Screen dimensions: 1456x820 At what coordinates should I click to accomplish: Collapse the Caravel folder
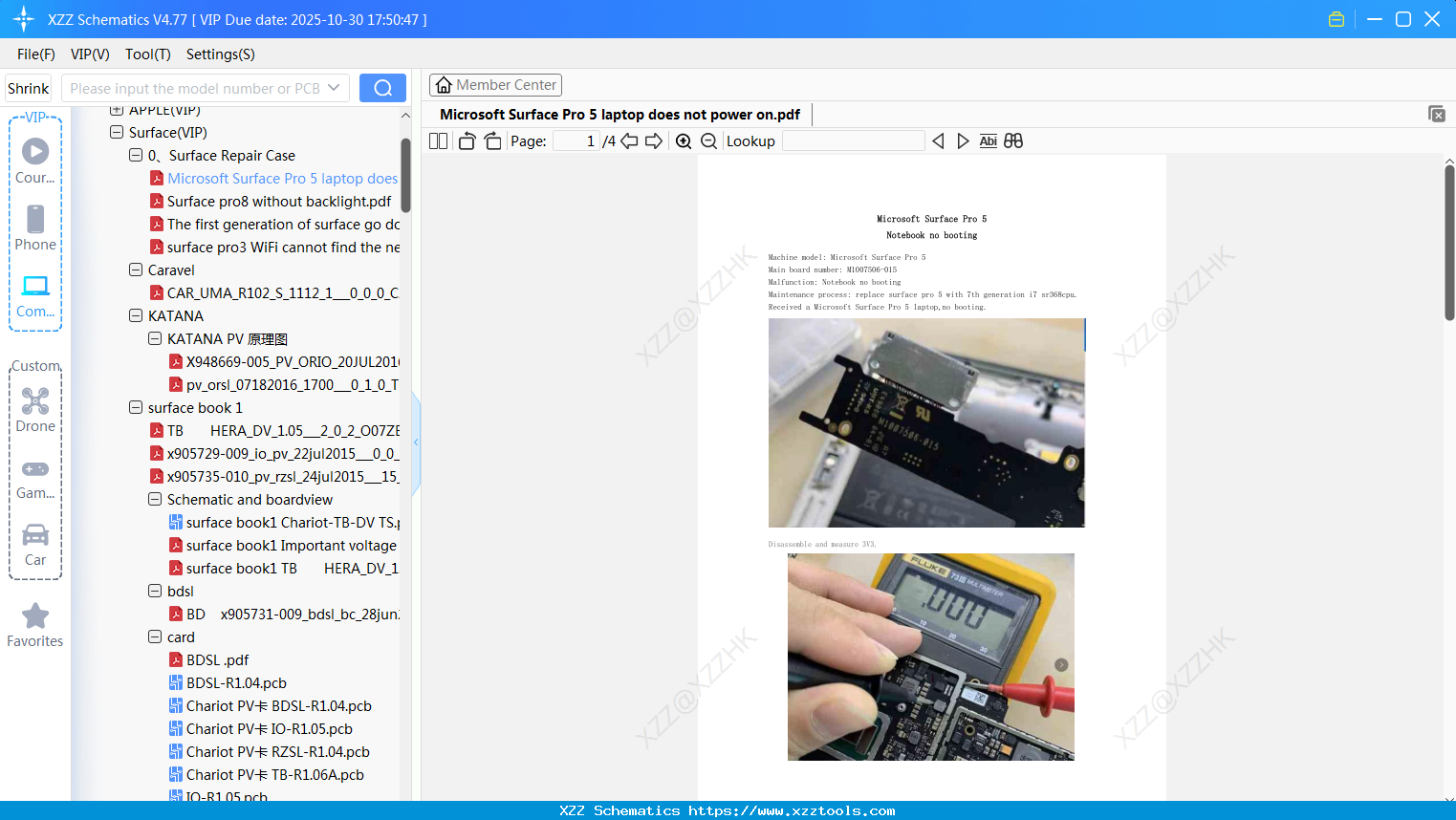[x=136, y=270]
